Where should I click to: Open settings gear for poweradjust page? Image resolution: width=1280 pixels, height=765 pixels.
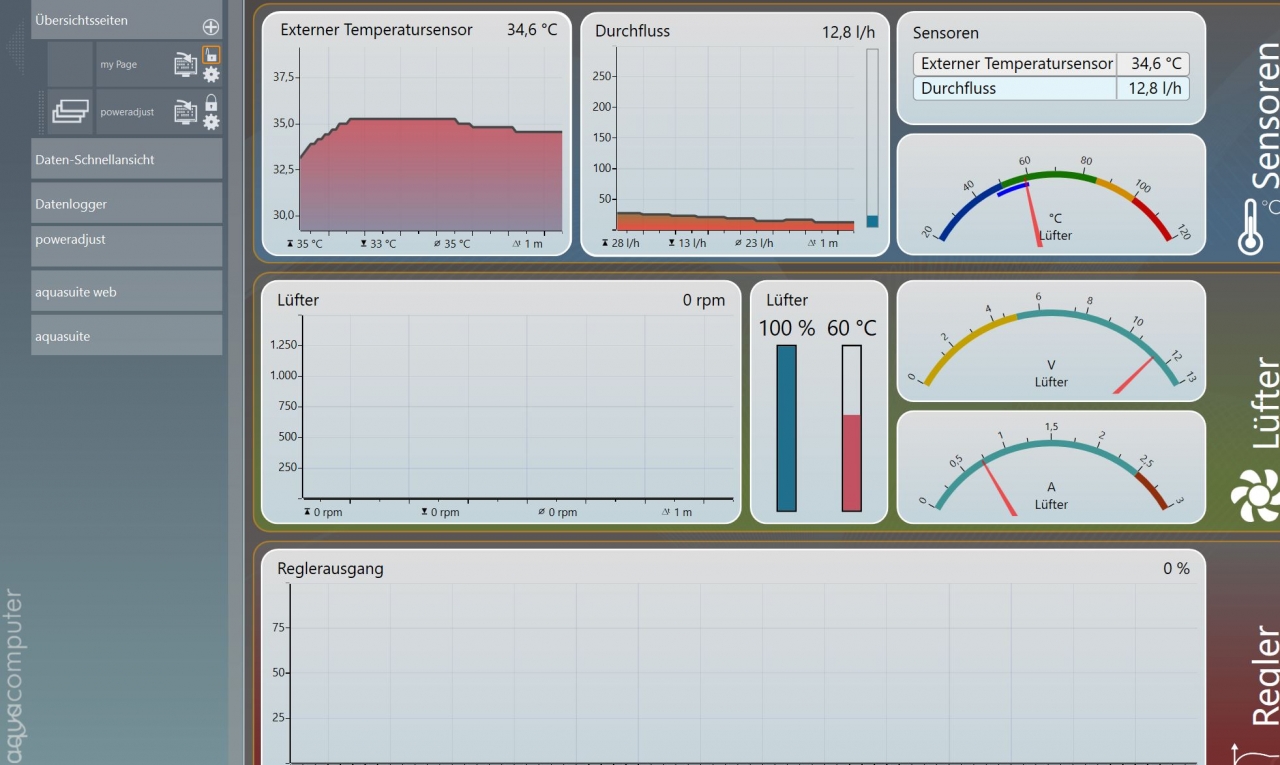211,122
